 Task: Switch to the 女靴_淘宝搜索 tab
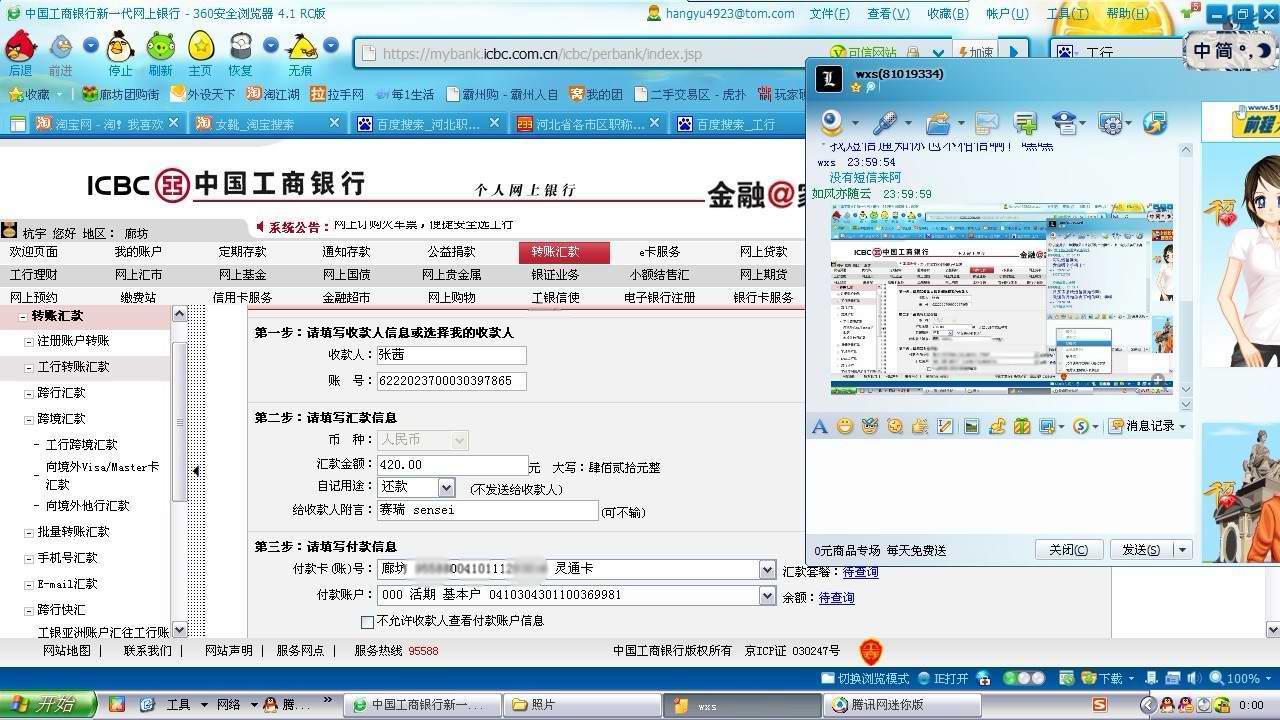[269, 124]
